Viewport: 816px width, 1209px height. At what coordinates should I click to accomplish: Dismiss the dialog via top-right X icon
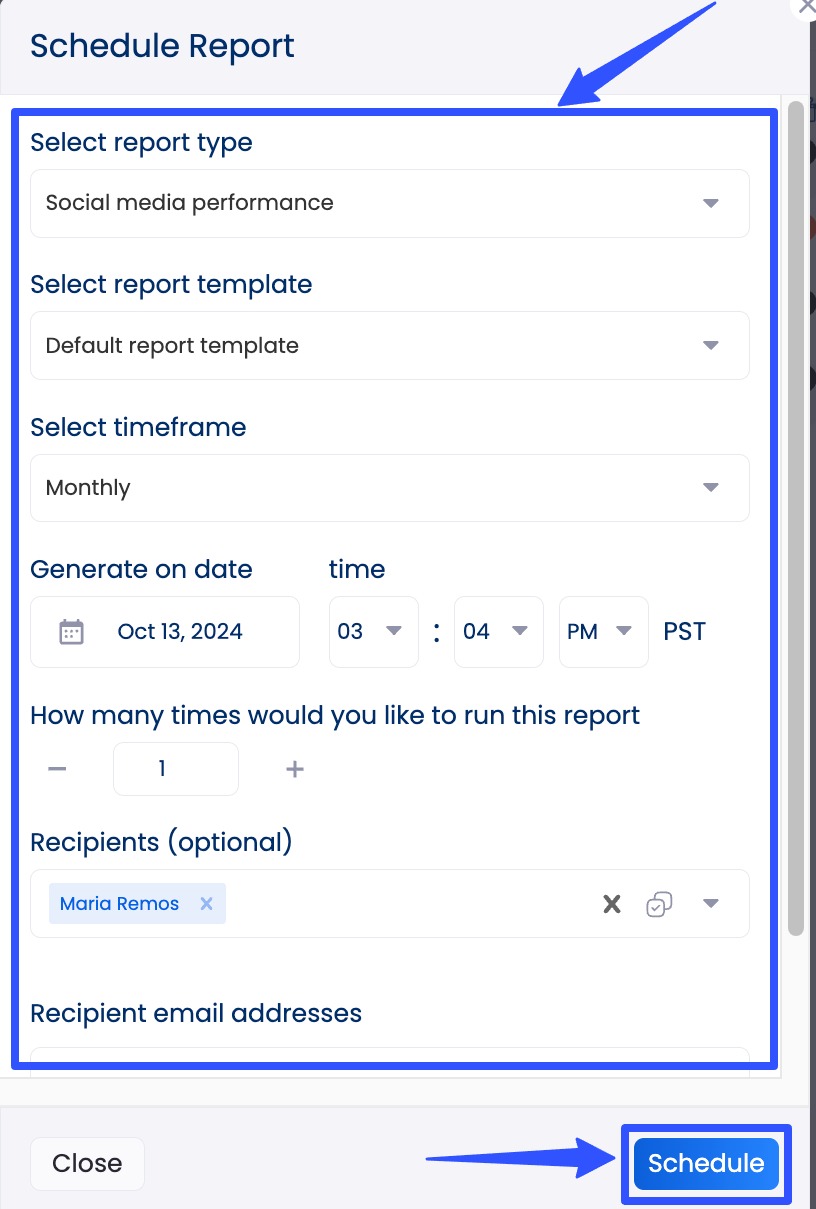[806, 8]
